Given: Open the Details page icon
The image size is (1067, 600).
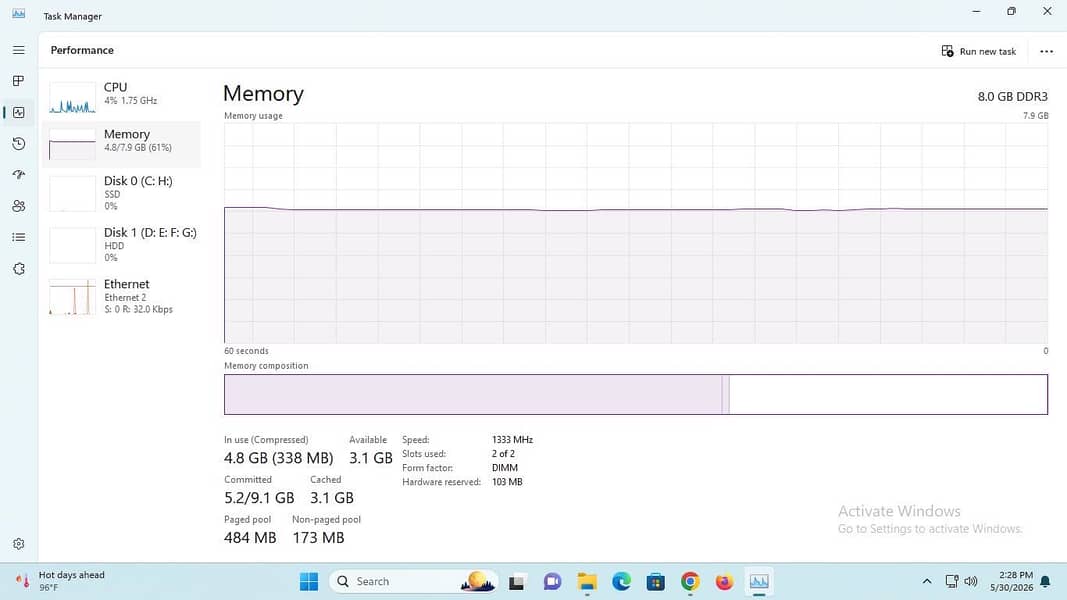Looking at the screenshot, I should click(18, 237).
